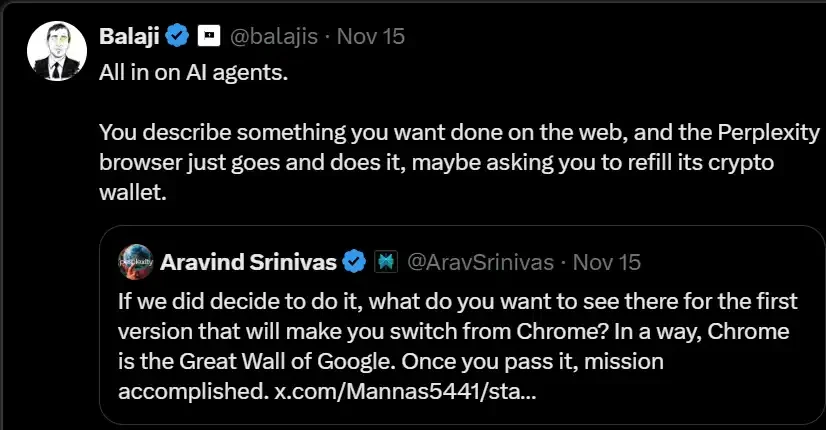Click the "All in on AI agents." line

tap(193, 76)
